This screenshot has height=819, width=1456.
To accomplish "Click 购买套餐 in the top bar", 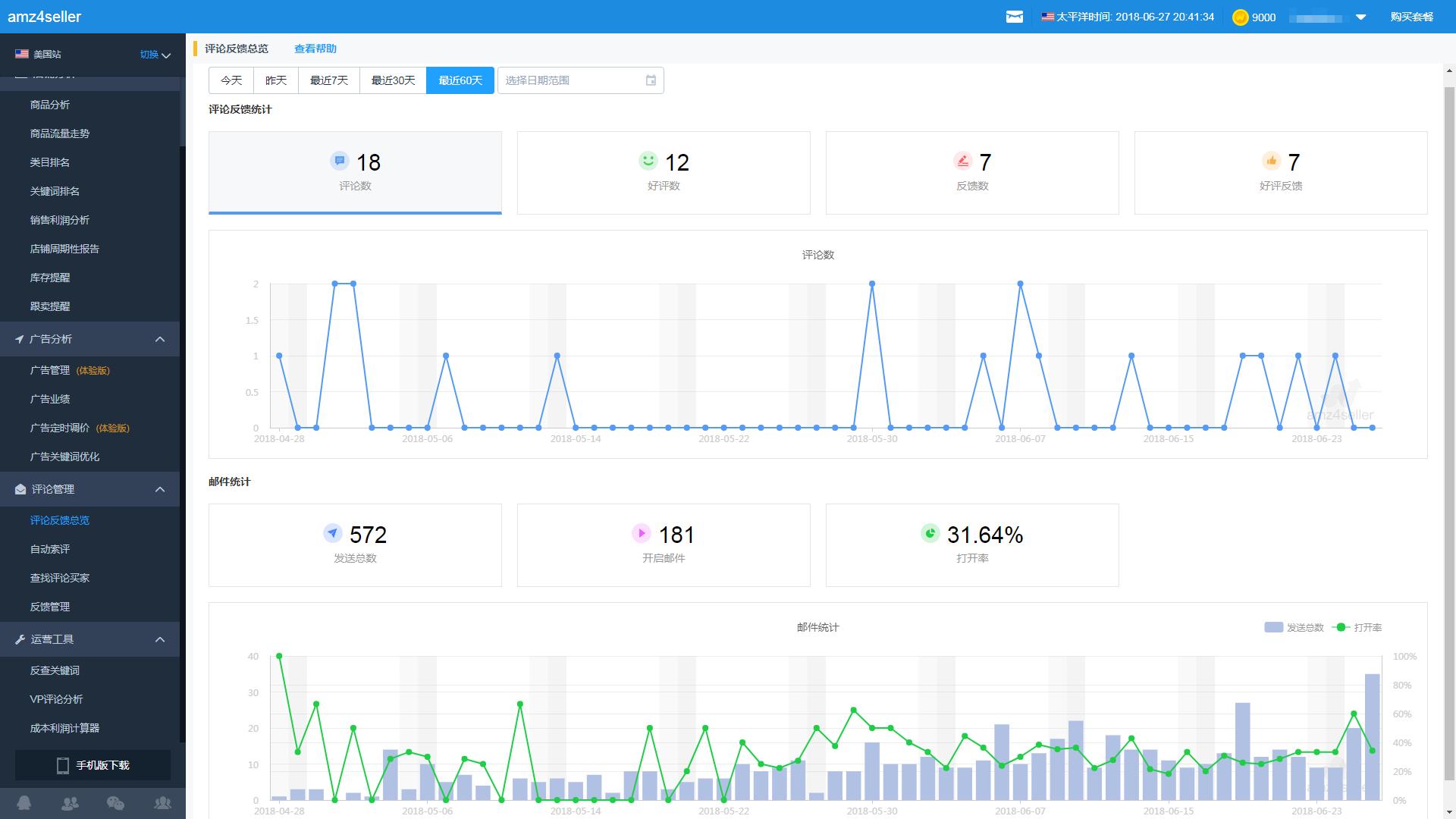I will 1411,17.
